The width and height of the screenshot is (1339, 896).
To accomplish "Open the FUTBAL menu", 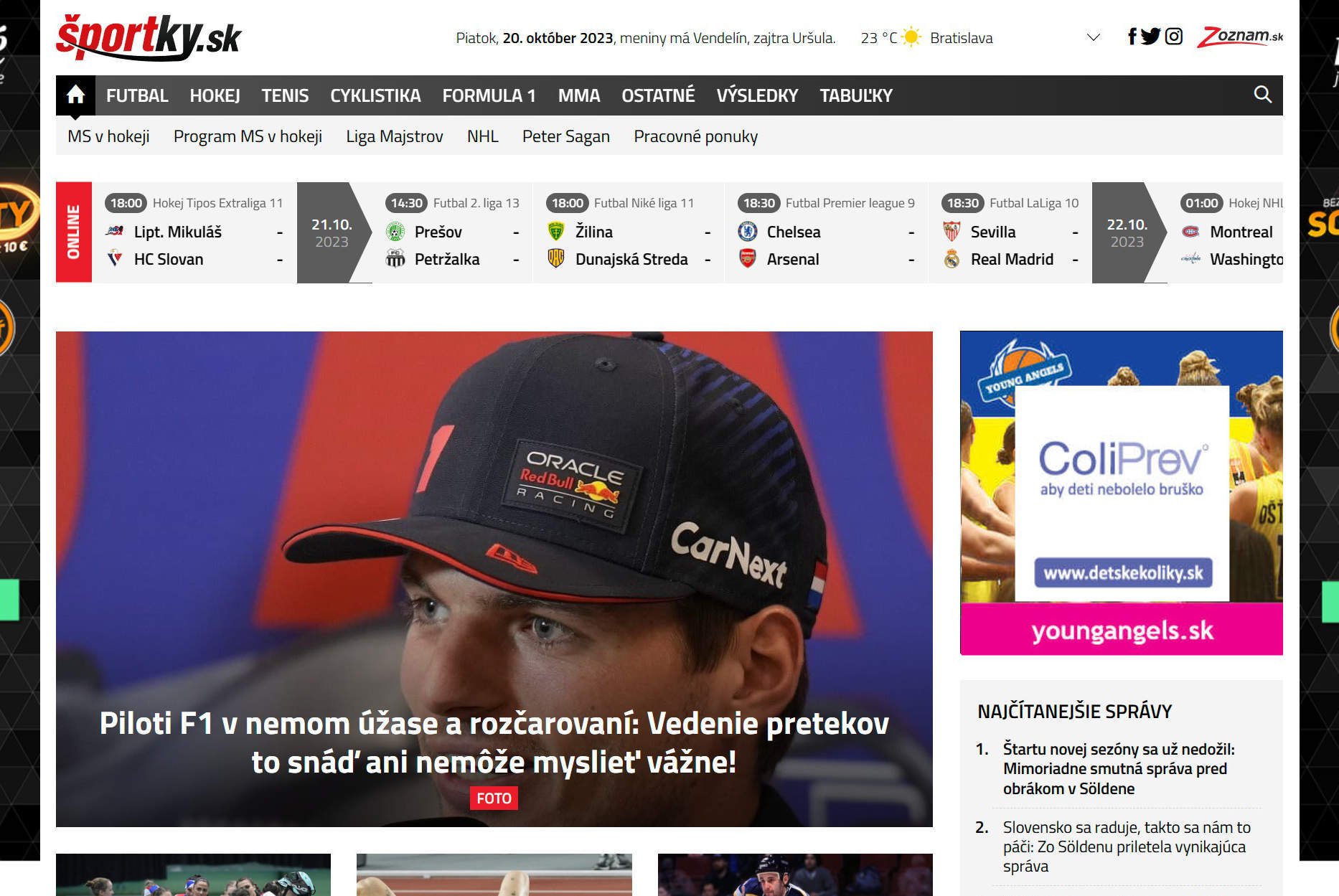I will [x=137, y=95].
